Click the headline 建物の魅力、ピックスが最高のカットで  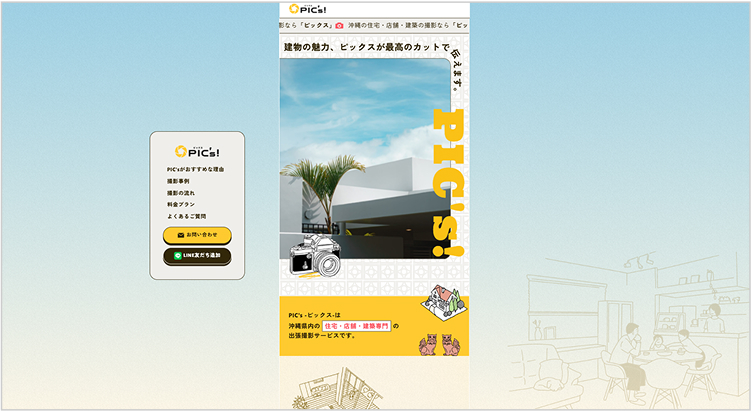(366, 47)
